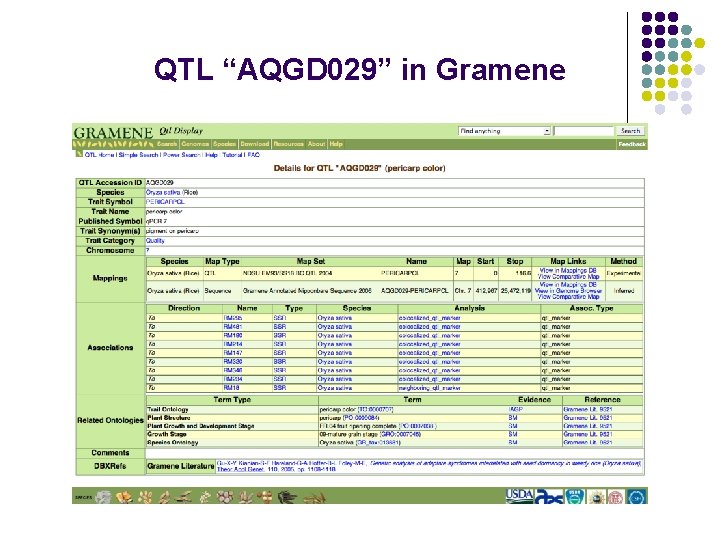Click 'Gramene Annotated Nipponbare Sequence' map set

307,291
